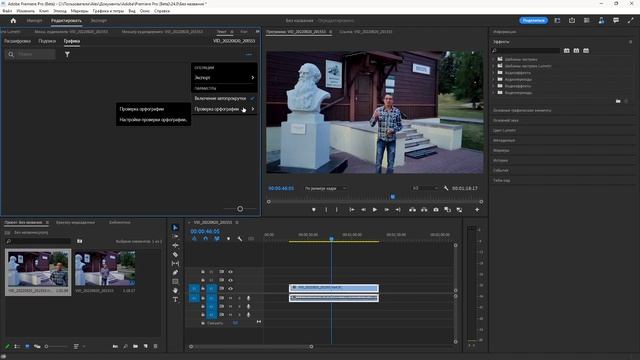Open the Workspaces icon in top bar
The width and height of the screenshot is (640, 360).
[557, 20]
